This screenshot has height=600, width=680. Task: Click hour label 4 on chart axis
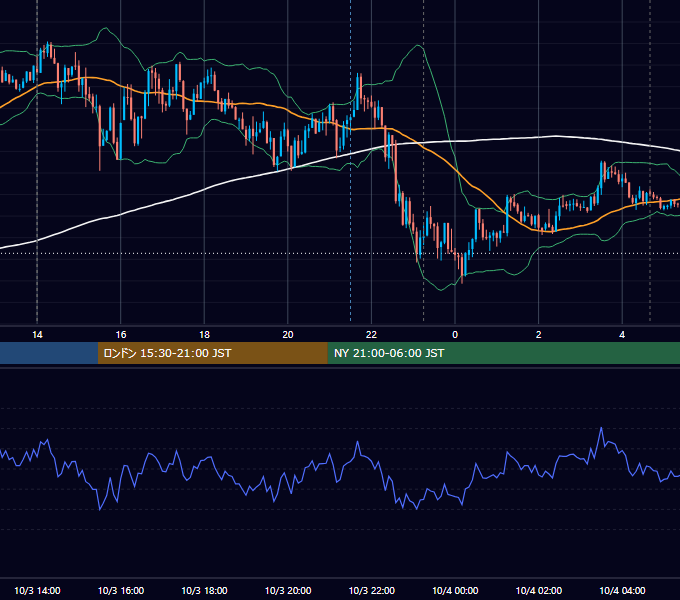(x=622, y=335)
